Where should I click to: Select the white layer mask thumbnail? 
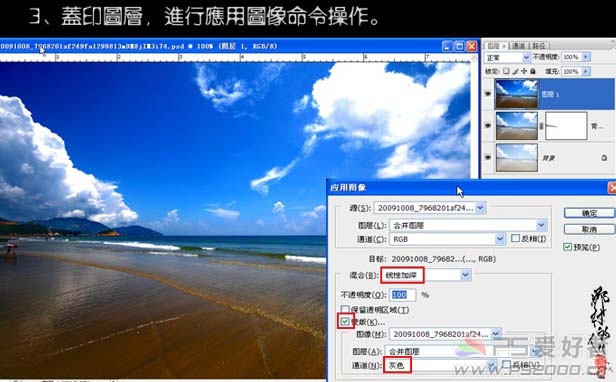tap(566, 126)
